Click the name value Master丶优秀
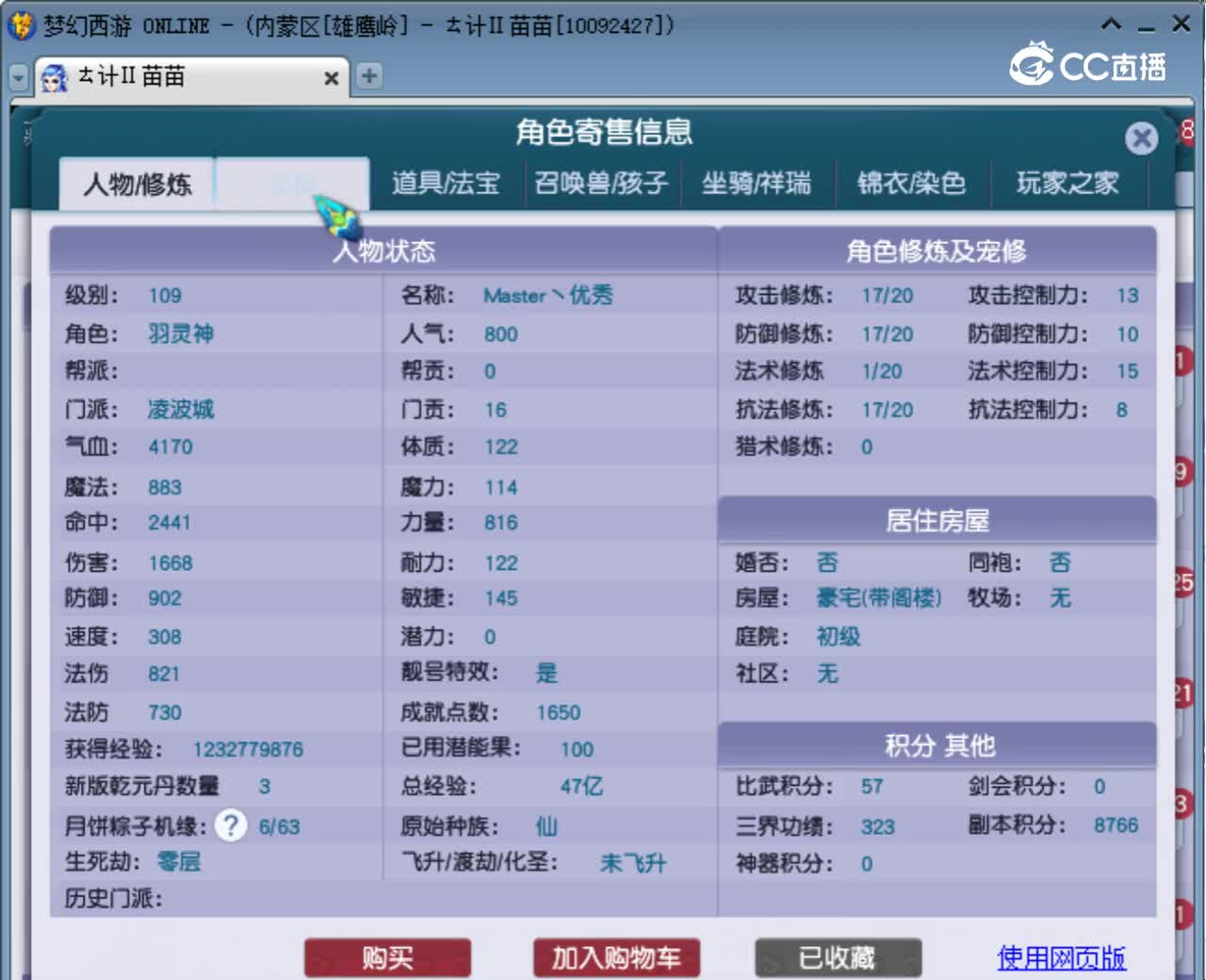Viewport: 1206px width, 980px height. [547, 296]
